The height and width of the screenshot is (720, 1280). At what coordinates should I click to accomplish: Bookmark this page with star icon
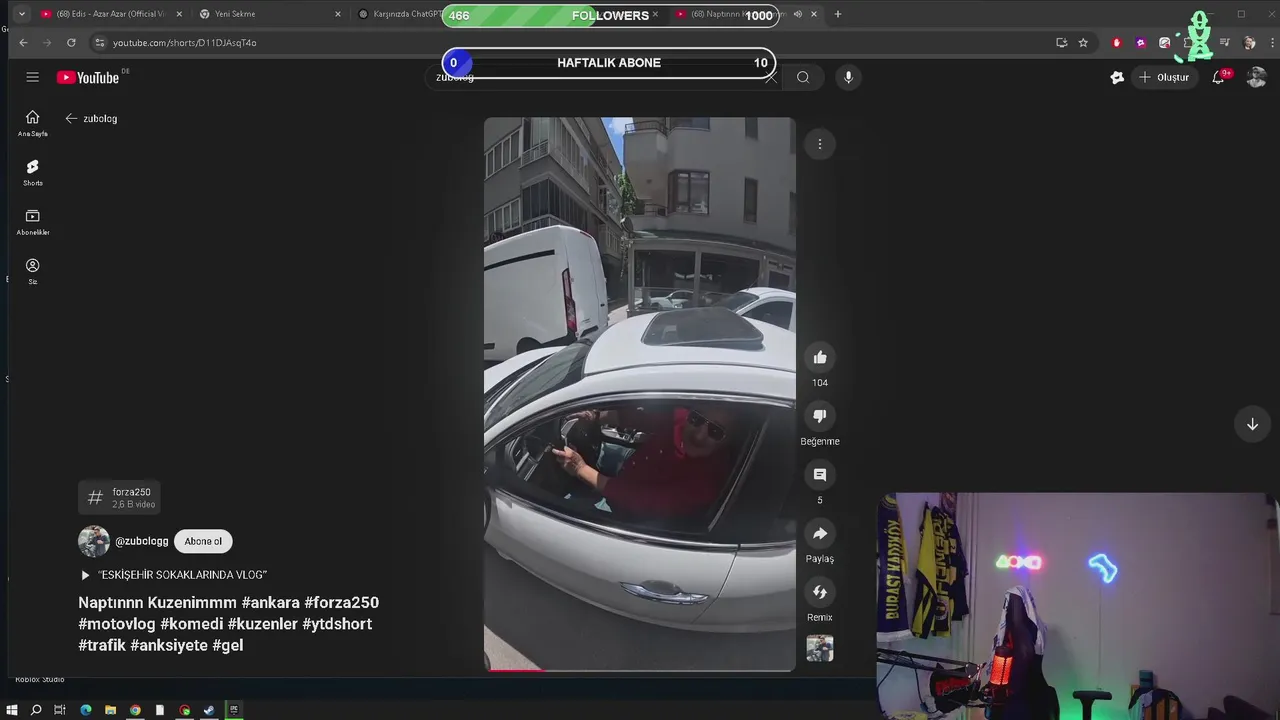click(1083, 43)
